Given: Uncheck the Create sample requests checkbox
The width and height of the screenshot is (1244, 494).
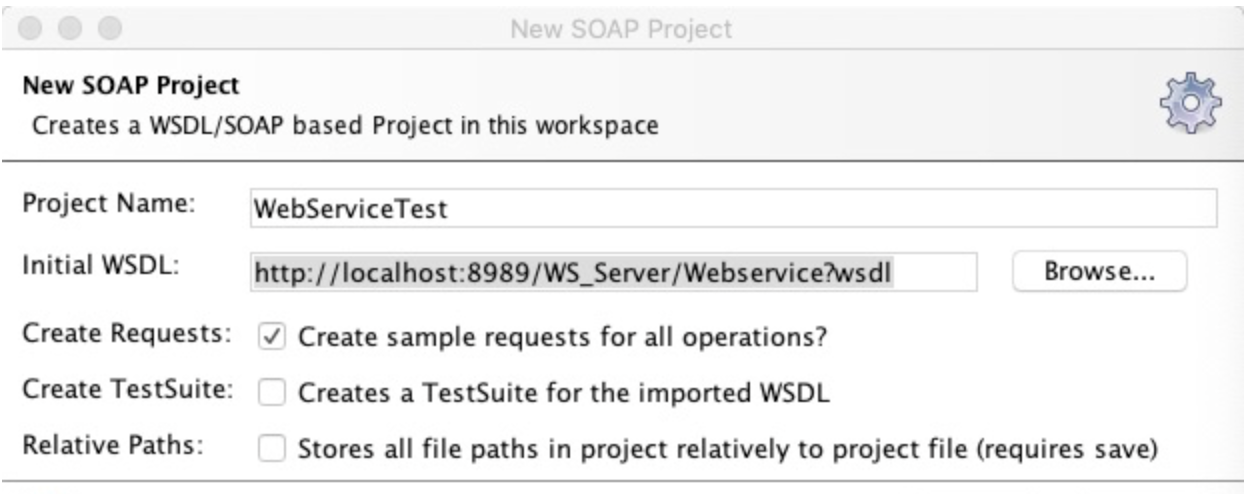Looking at the screenshot, I should (271, 337).
